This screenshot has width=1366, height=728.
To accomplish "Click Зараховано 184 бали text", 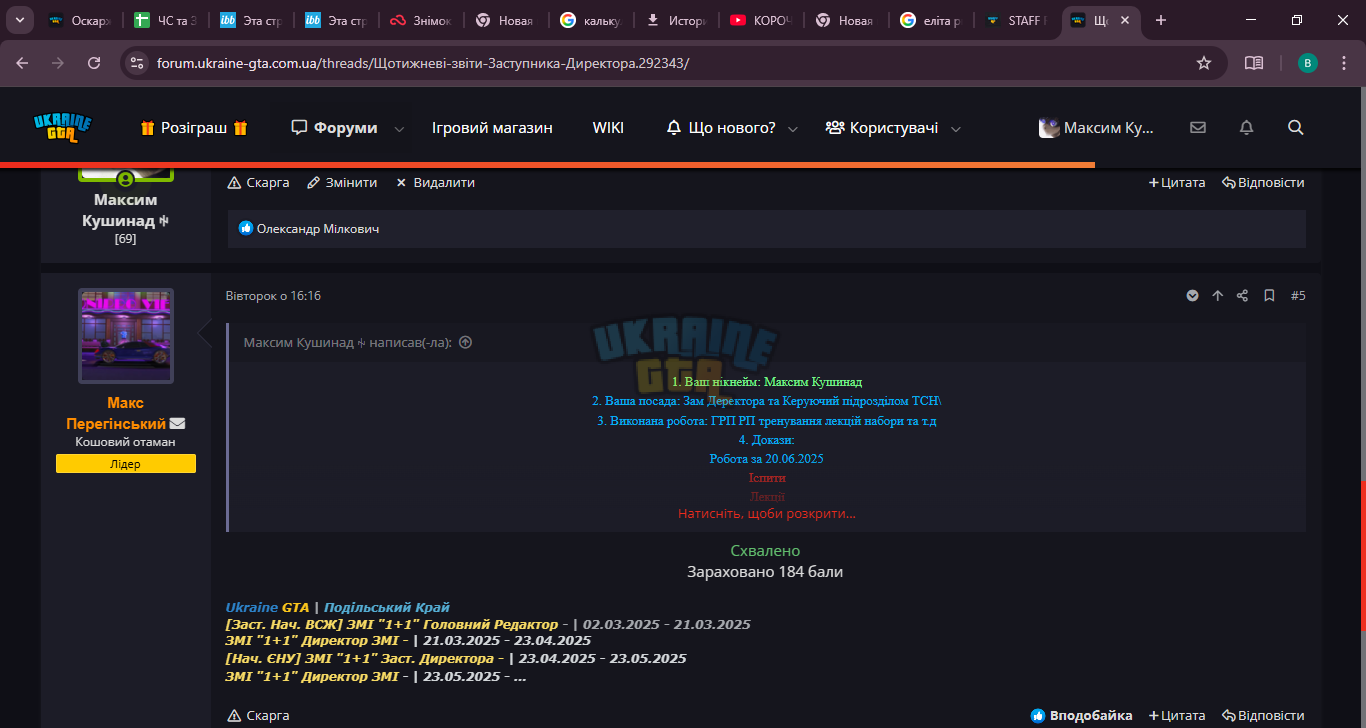I will click(x=765, y=572).
